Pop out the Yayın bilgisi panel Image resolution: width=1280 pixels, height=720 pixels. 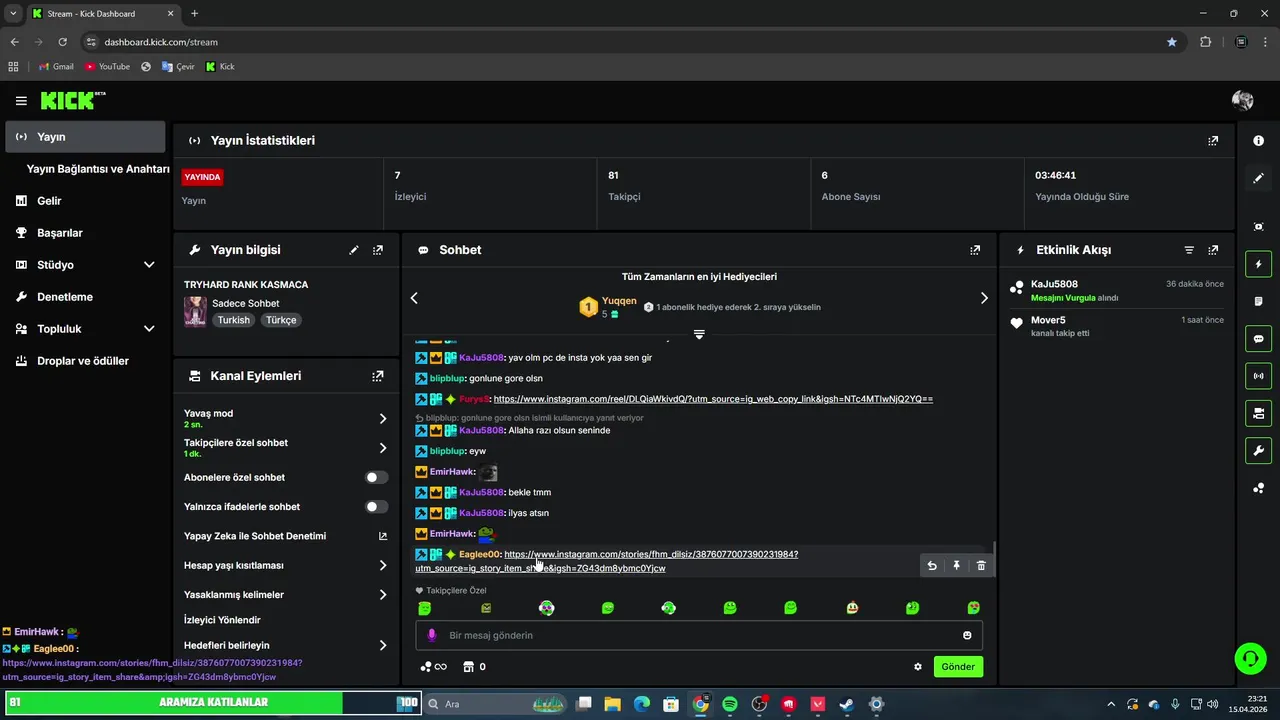377,250
